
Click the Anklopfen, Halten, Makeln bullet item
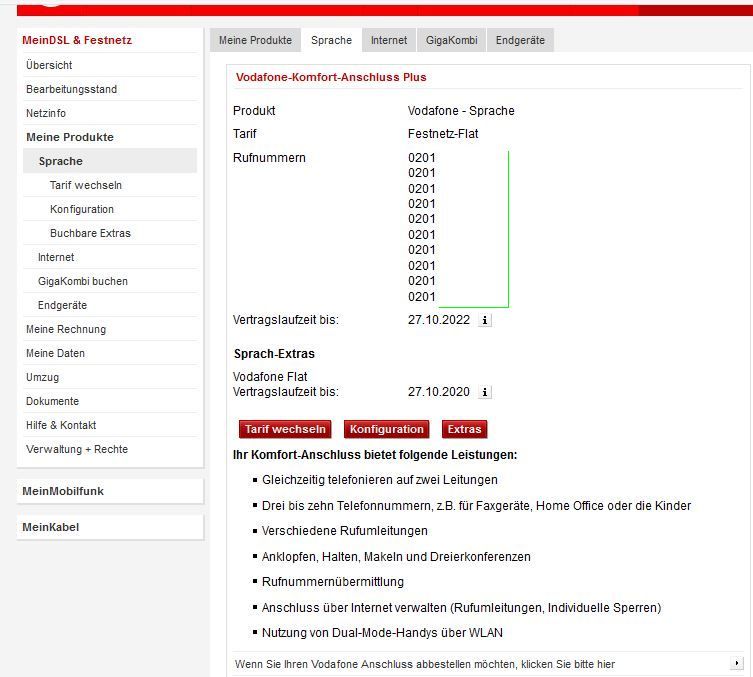(396, 557)
